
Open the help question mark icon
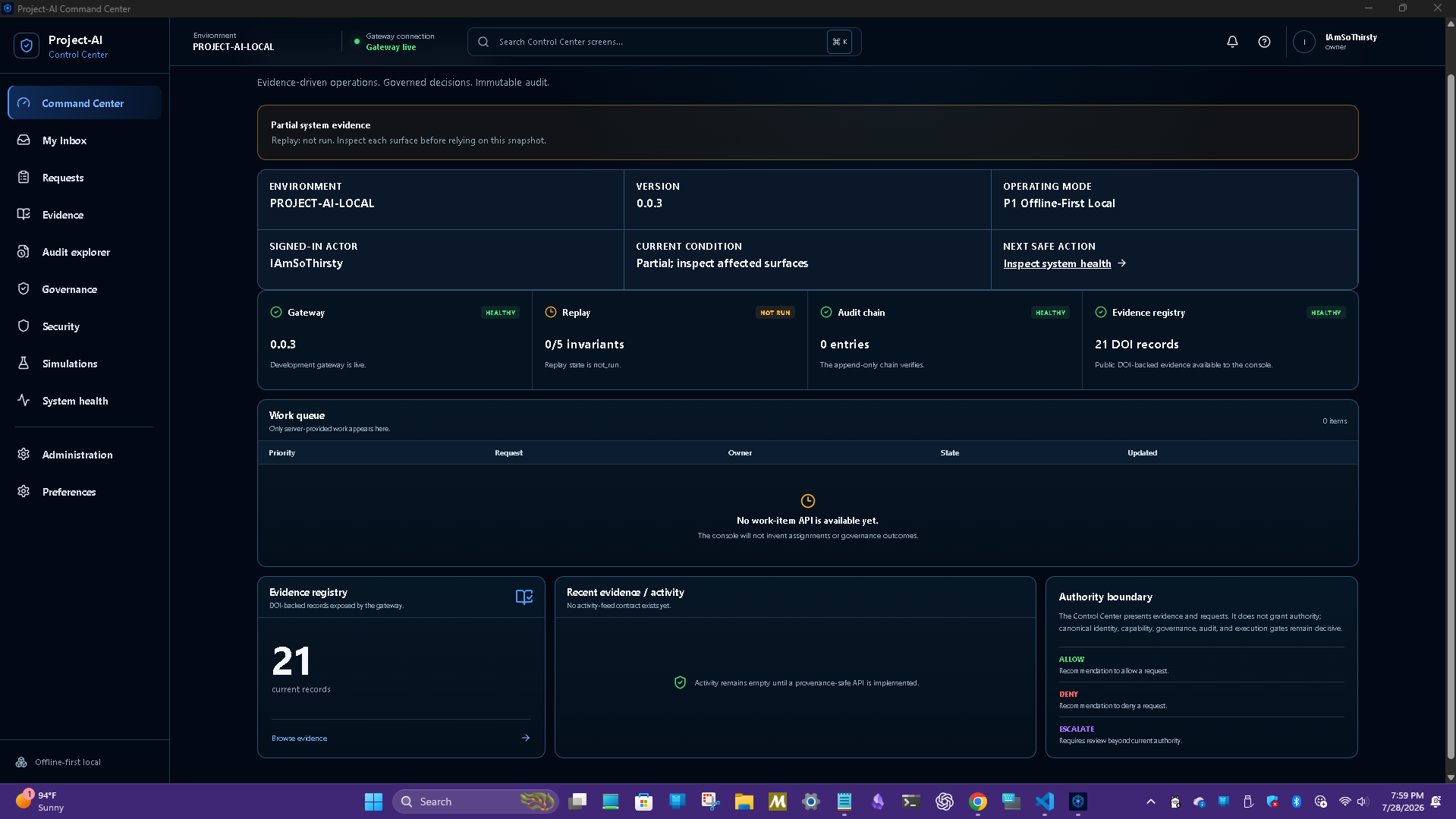(1264, 42)
